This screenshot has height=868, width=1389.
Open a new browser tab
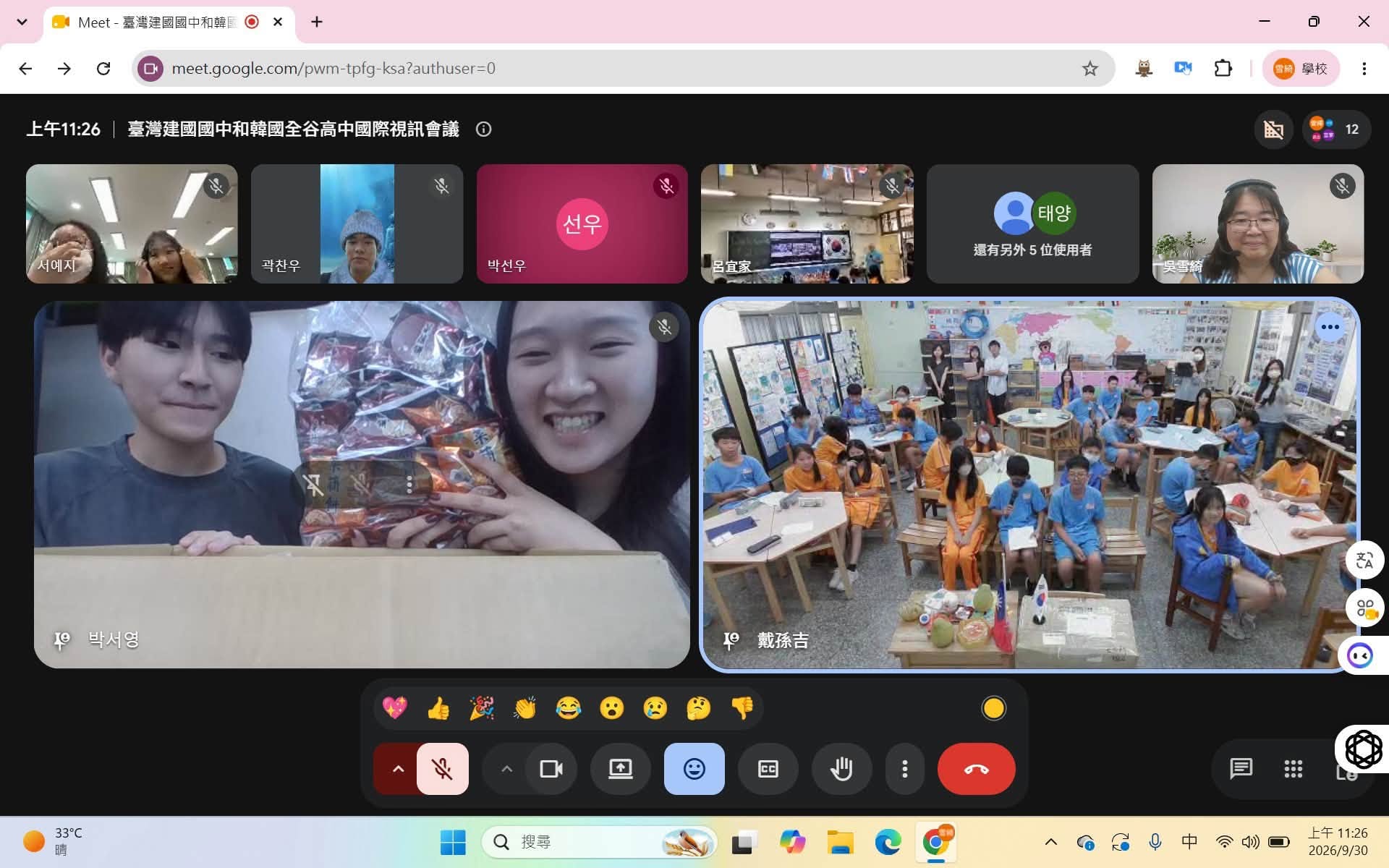pos(317,22)
